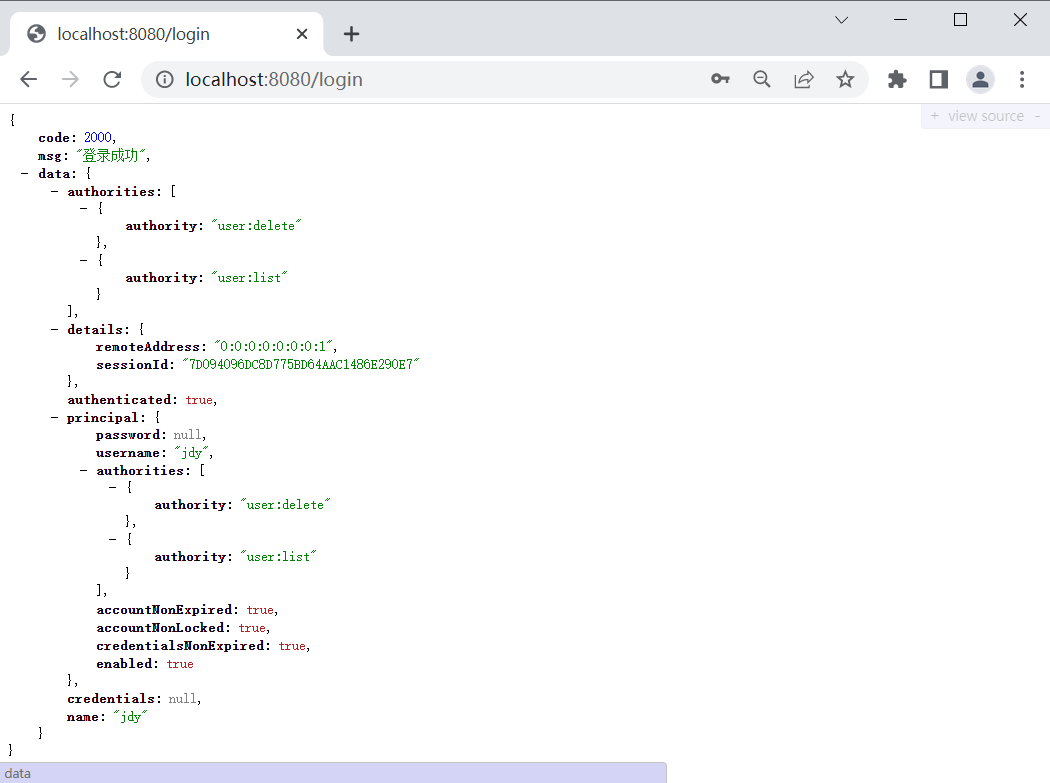Click the browser profile avatar icon
The image size is (1050, 783).
(980, 79)
